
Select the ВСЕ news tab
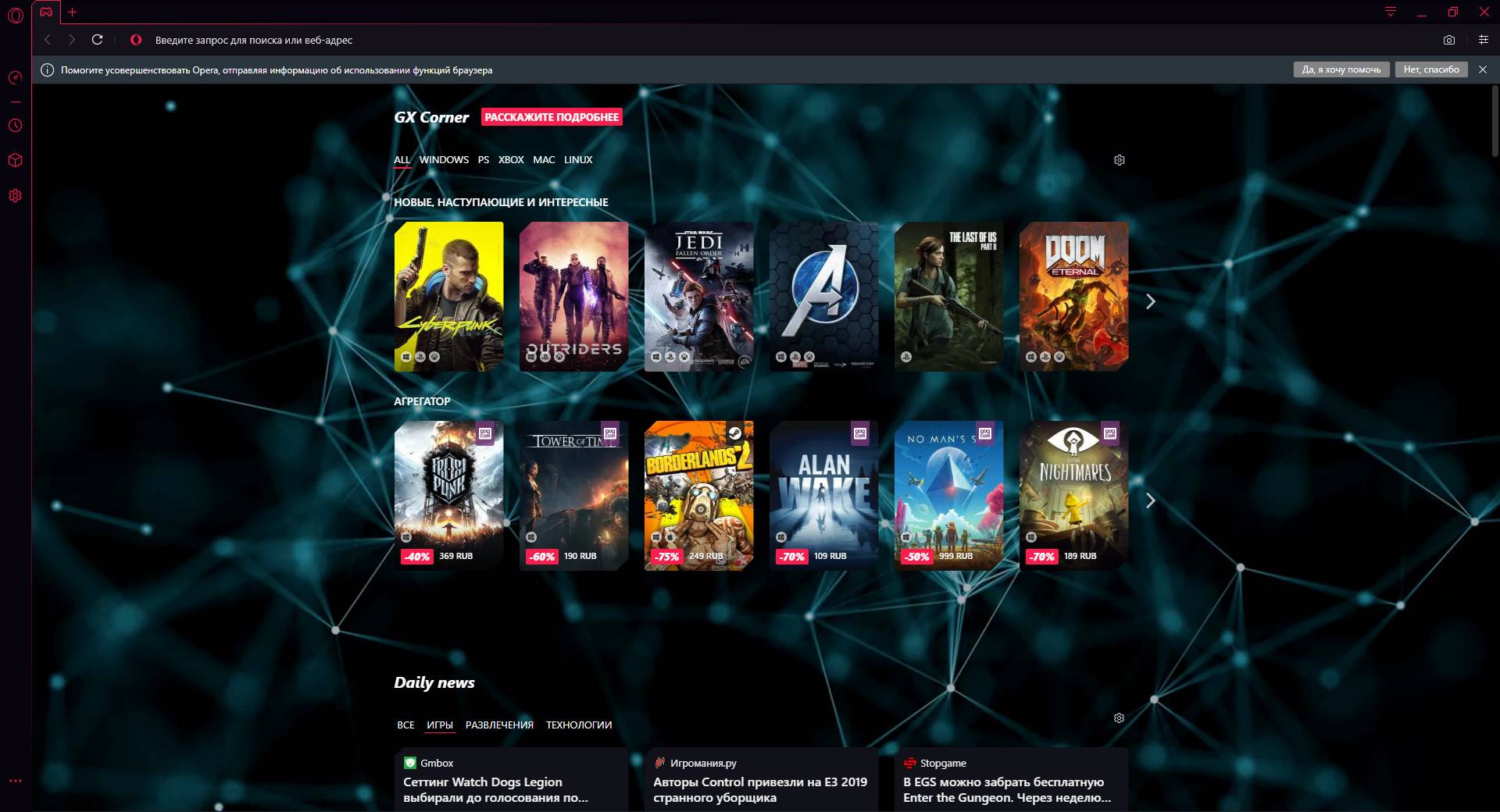(x=405, y=725)
